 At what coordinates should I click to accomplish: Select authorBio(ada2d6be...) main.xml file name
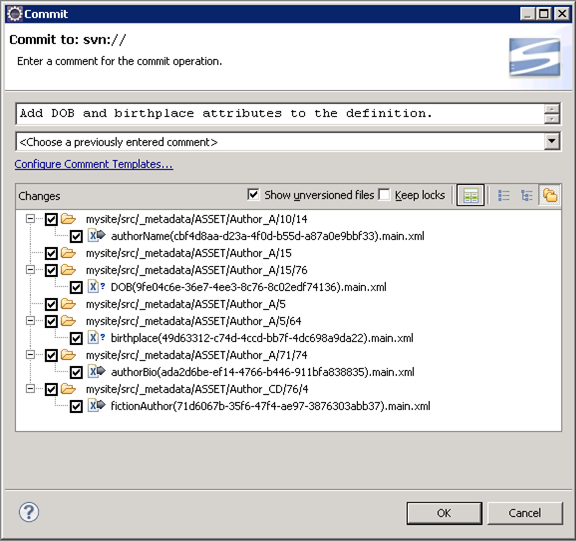pos(262,372)
